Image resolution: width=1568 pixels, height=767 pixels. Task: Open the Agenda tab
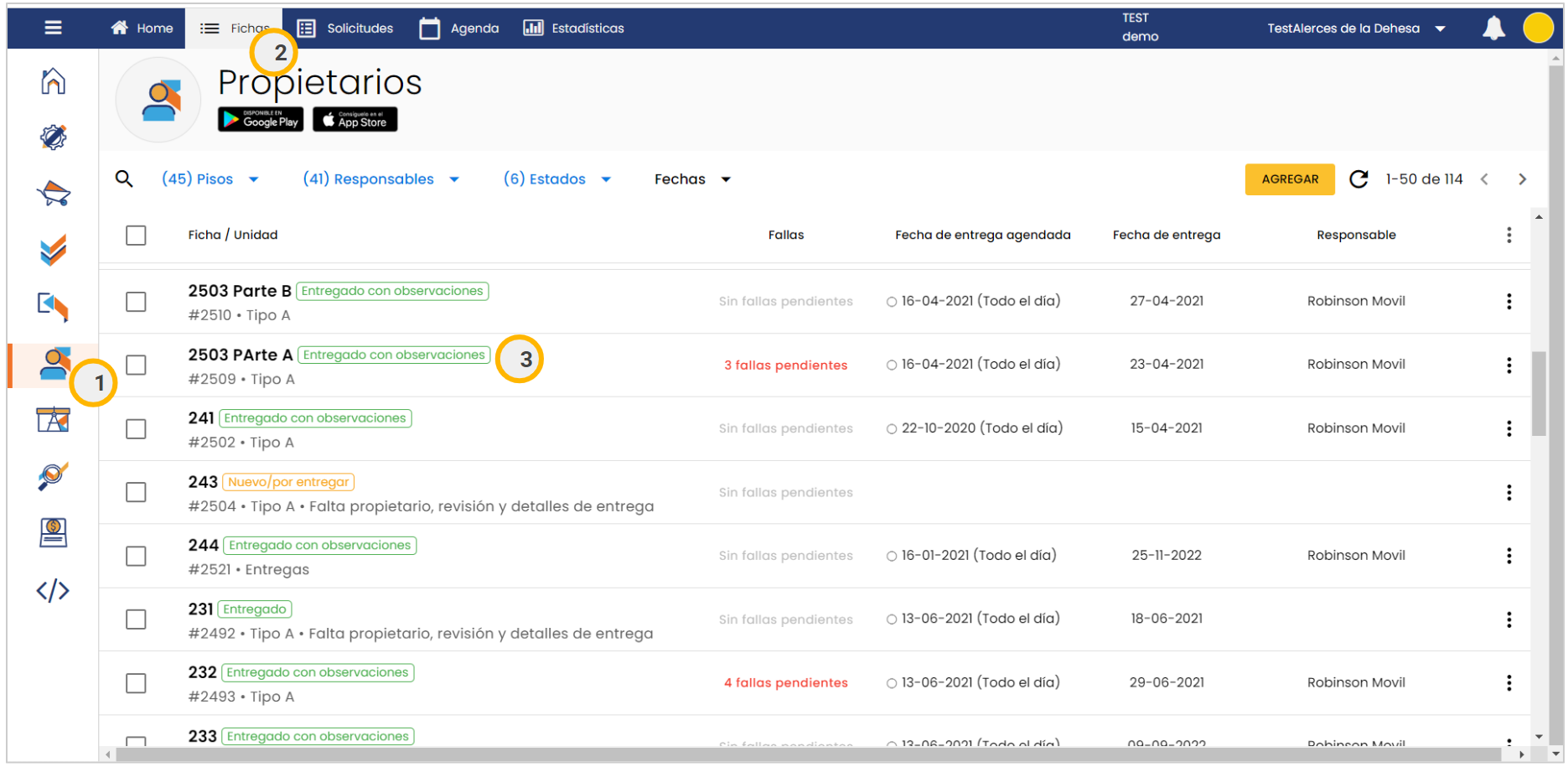tap(458, 29)
